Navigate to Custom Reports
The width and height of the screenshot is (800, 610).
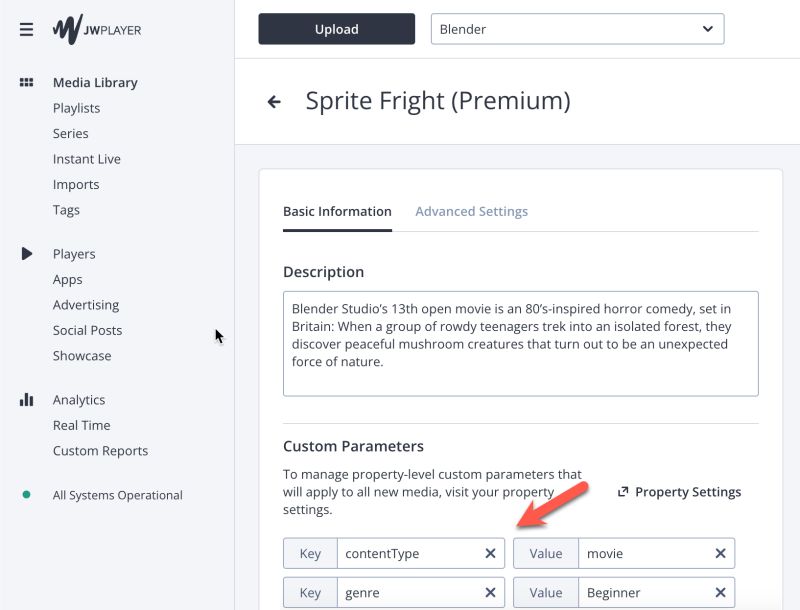(x=100, y=451)
